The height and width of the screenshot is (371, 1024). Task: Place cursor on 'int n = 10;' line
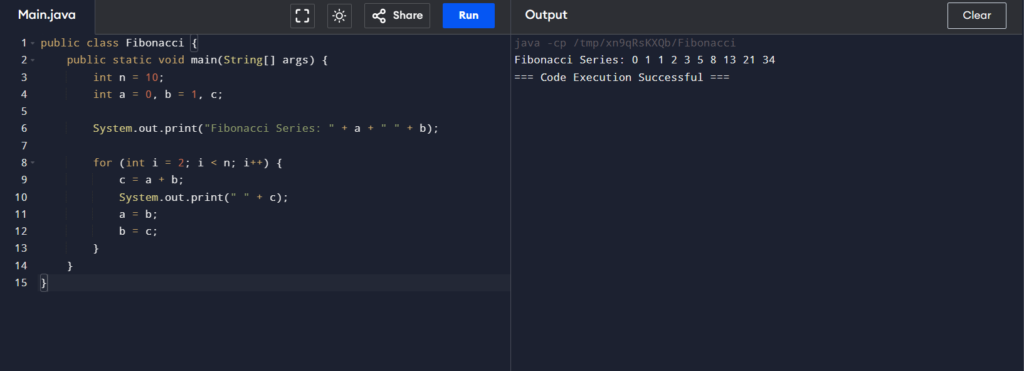[x=129, y=77]
